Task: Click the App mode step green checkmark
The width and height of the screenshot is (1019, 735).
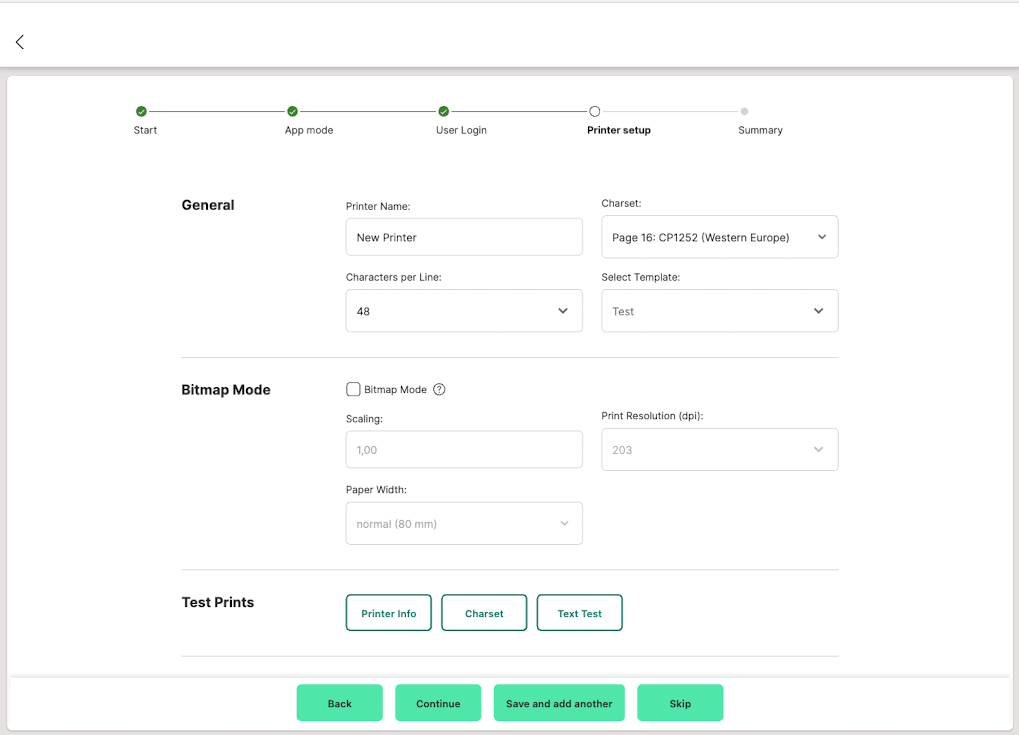Action: pos(292,112)
